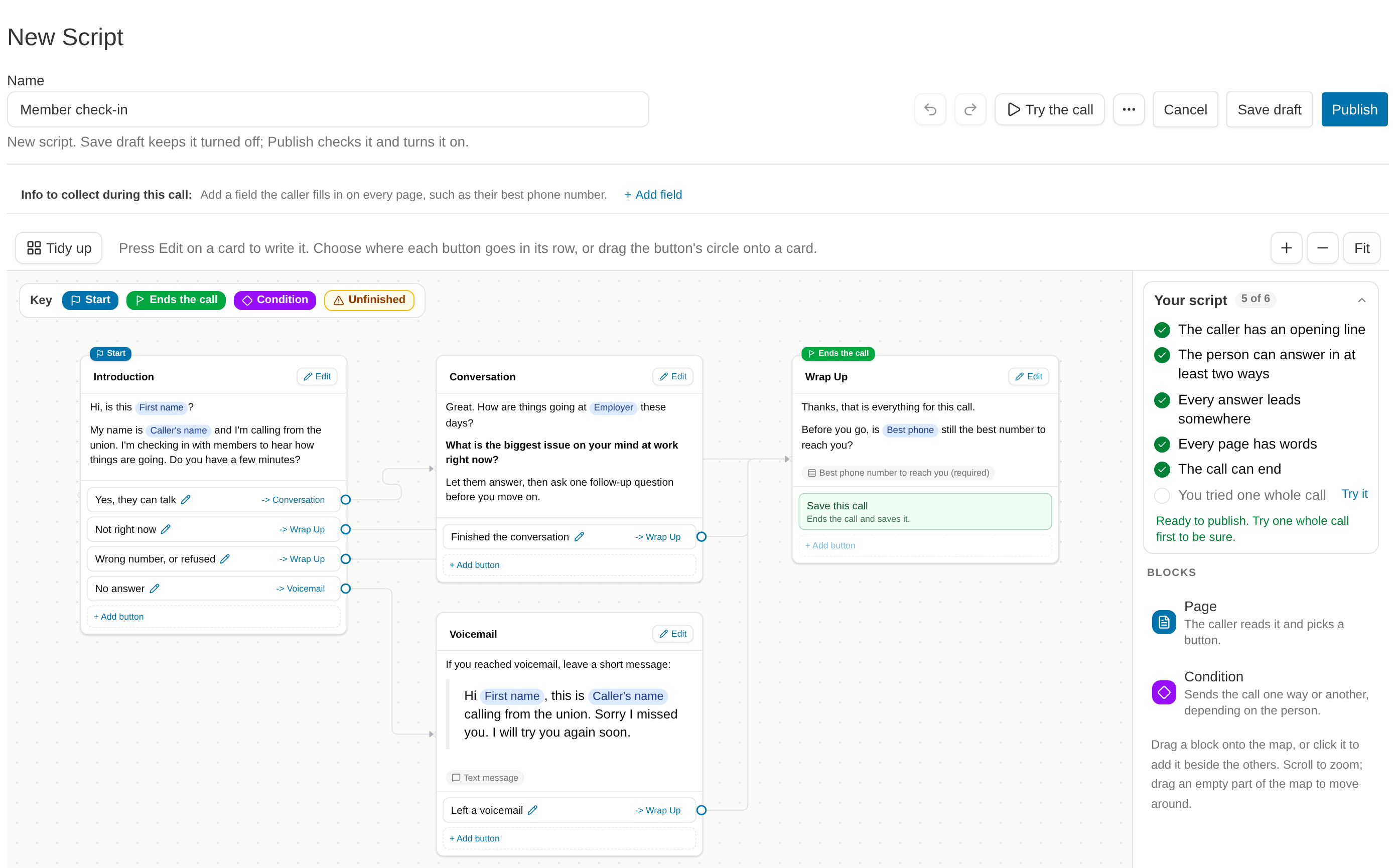
Task: Click the unchecked 'You tried one whole call' circle
Action: click(1162, 495)
